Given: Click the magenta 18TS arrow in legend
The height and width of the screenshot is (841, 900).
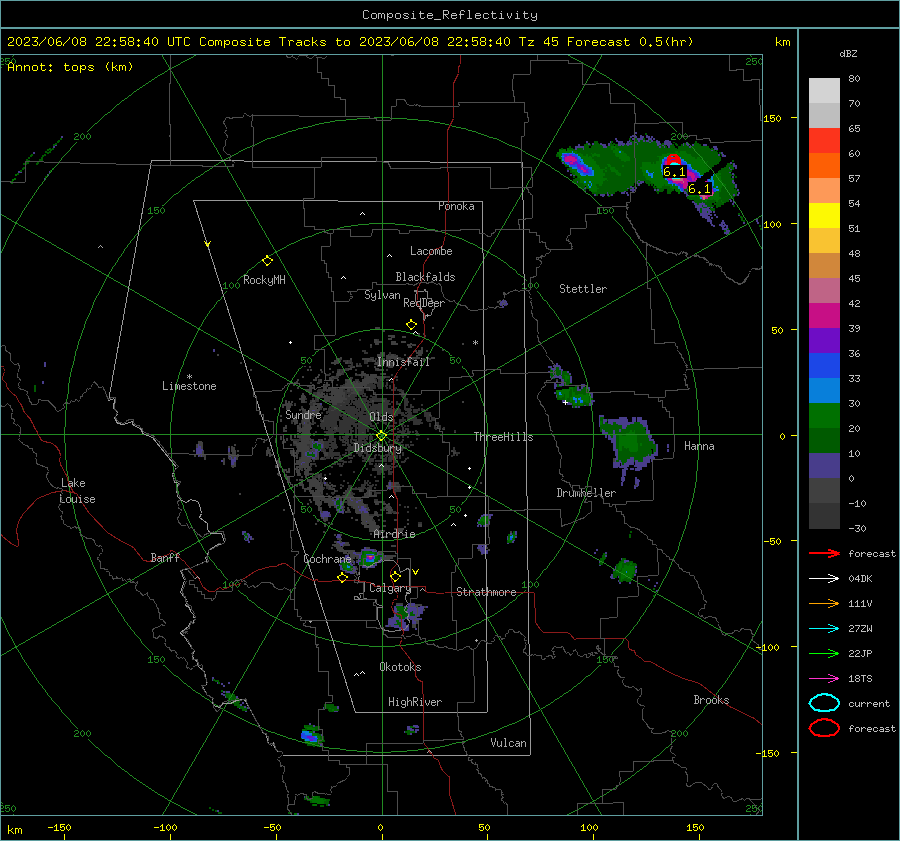Looking at the screenshot, I should point(824,679).
